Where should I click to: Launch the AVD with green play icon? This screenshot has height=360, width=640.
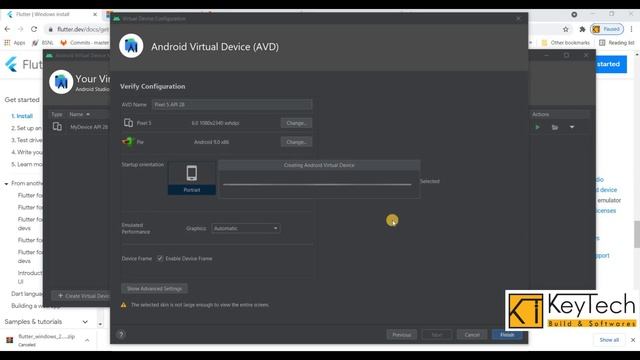537,127
